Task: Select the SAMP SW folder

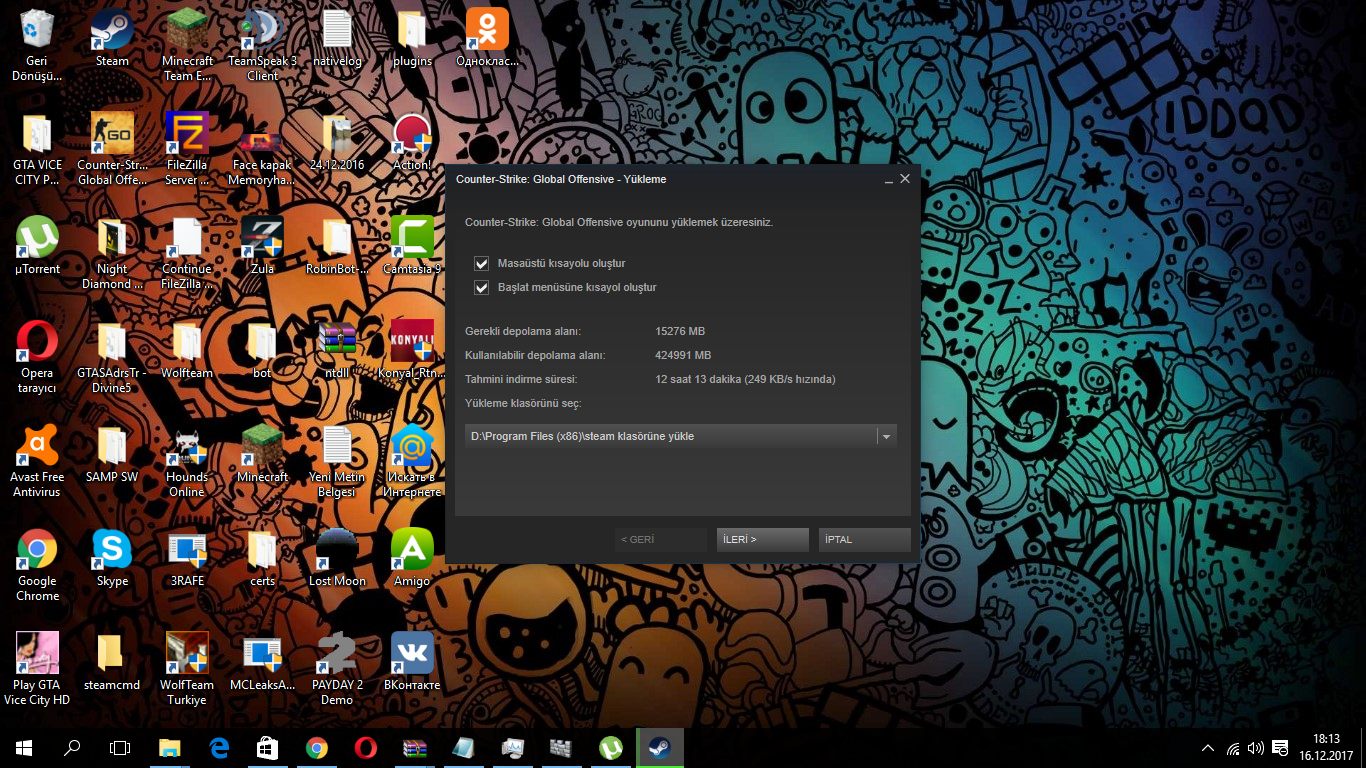Action: (112, 454)
